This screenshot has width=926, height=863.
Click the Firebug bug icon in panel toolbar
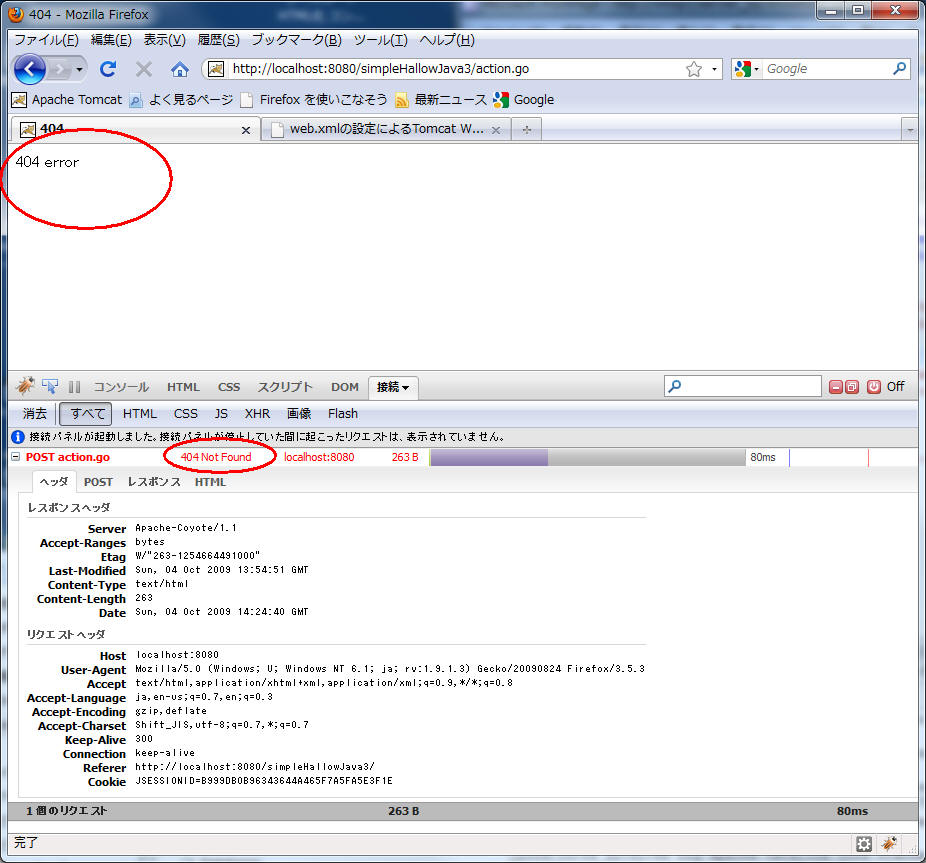(x=26, y=386)
